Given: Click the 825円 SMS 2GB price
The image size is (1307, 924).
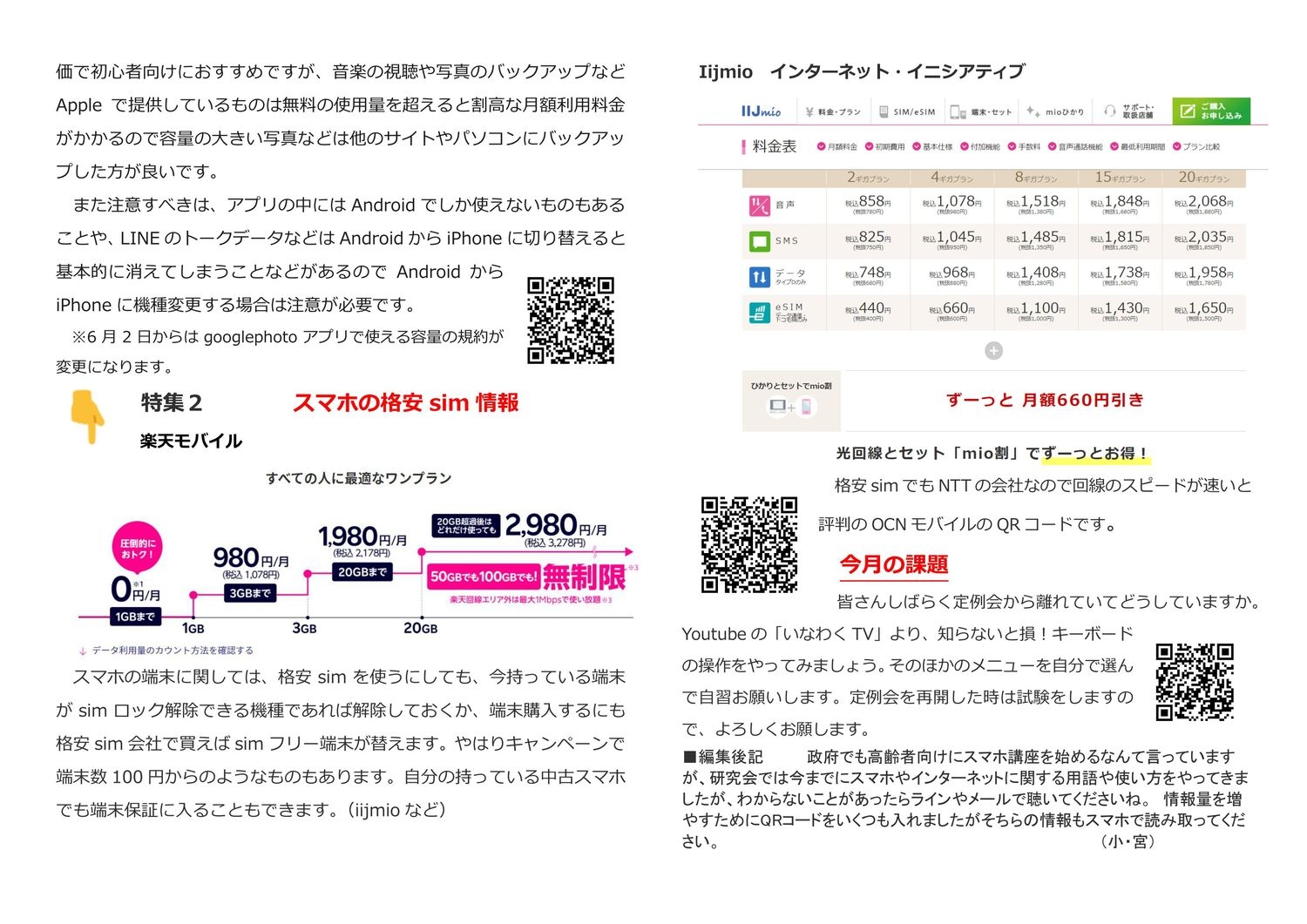Looking at the screenshot, I should [868, 238].
